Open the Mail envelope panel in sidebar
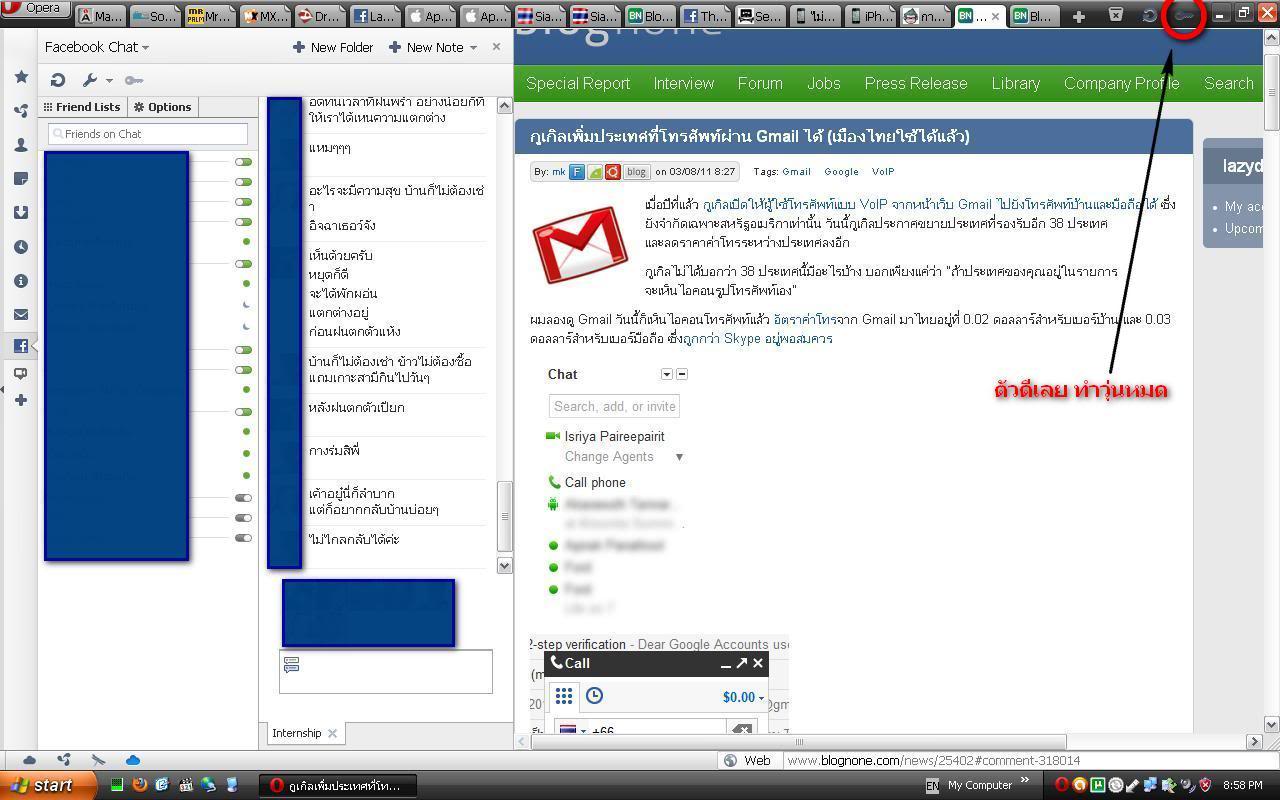The image size is (1280, 800). click(x=21, y=315)
